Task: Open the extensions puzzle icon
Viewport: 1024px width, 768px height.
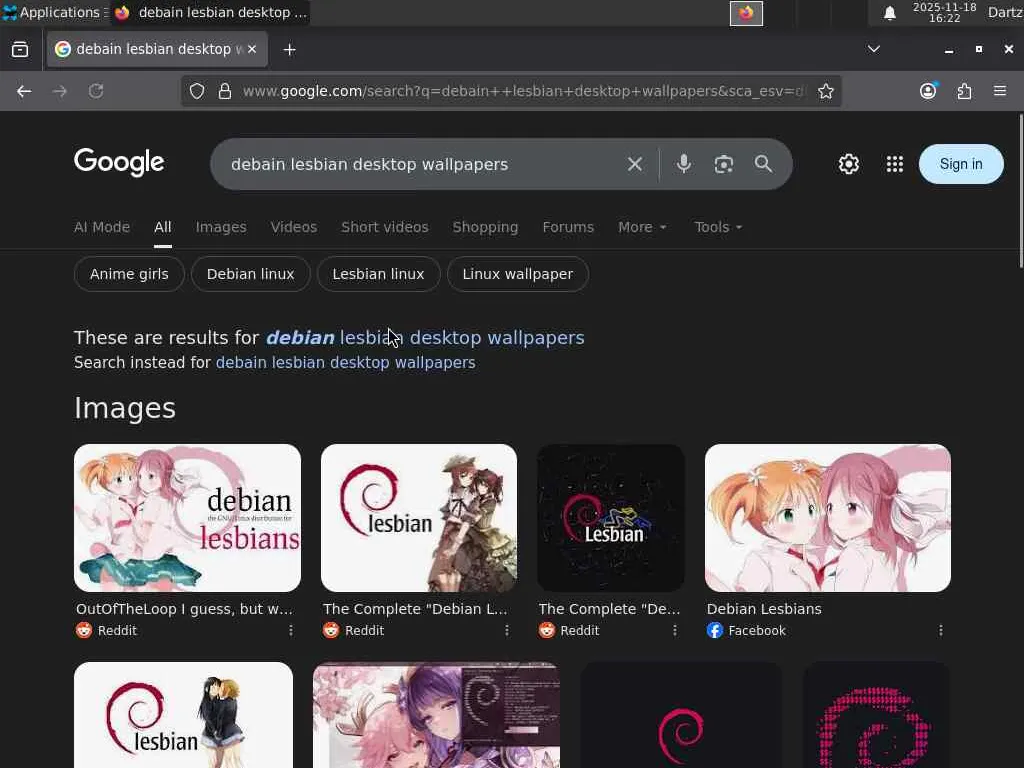Action: point(964,91)
